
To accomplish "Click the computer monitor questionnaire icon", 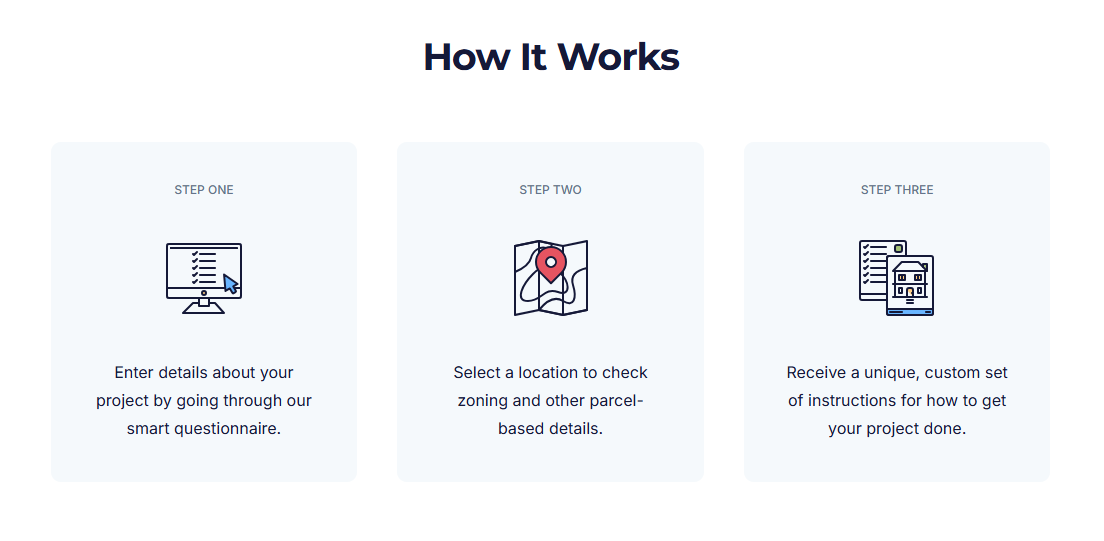I will 203,277.
